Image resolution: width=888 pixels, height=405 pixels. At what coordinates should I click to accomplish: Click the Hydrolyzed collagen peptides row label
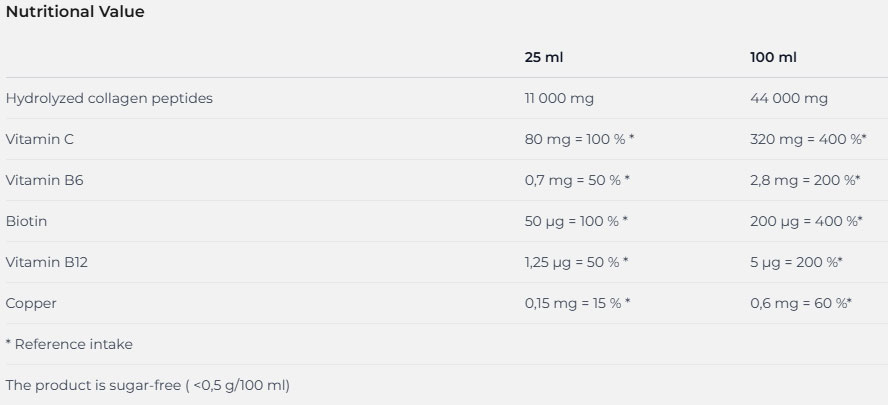click(109, 98)
